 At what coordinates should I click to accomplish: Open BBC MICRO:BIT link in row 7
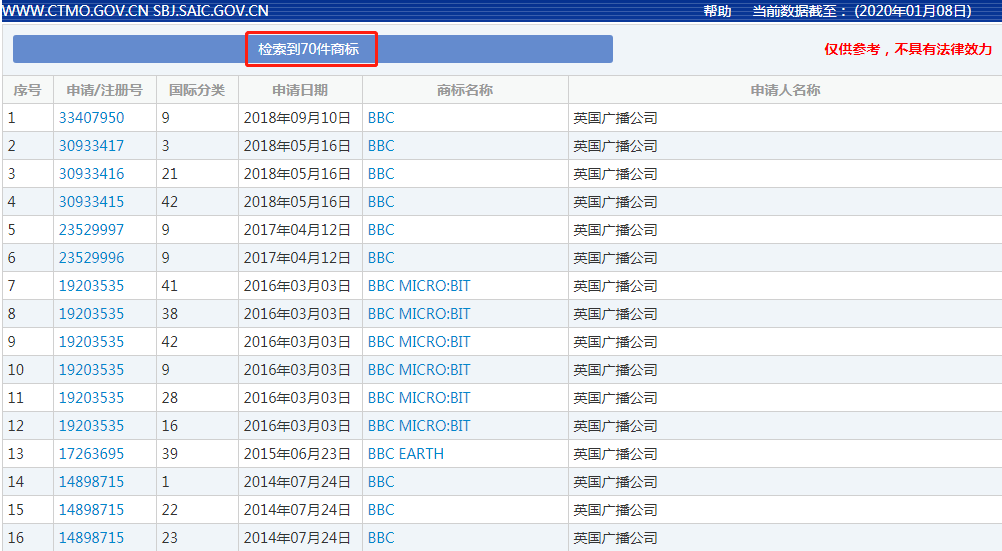(419, 286)
